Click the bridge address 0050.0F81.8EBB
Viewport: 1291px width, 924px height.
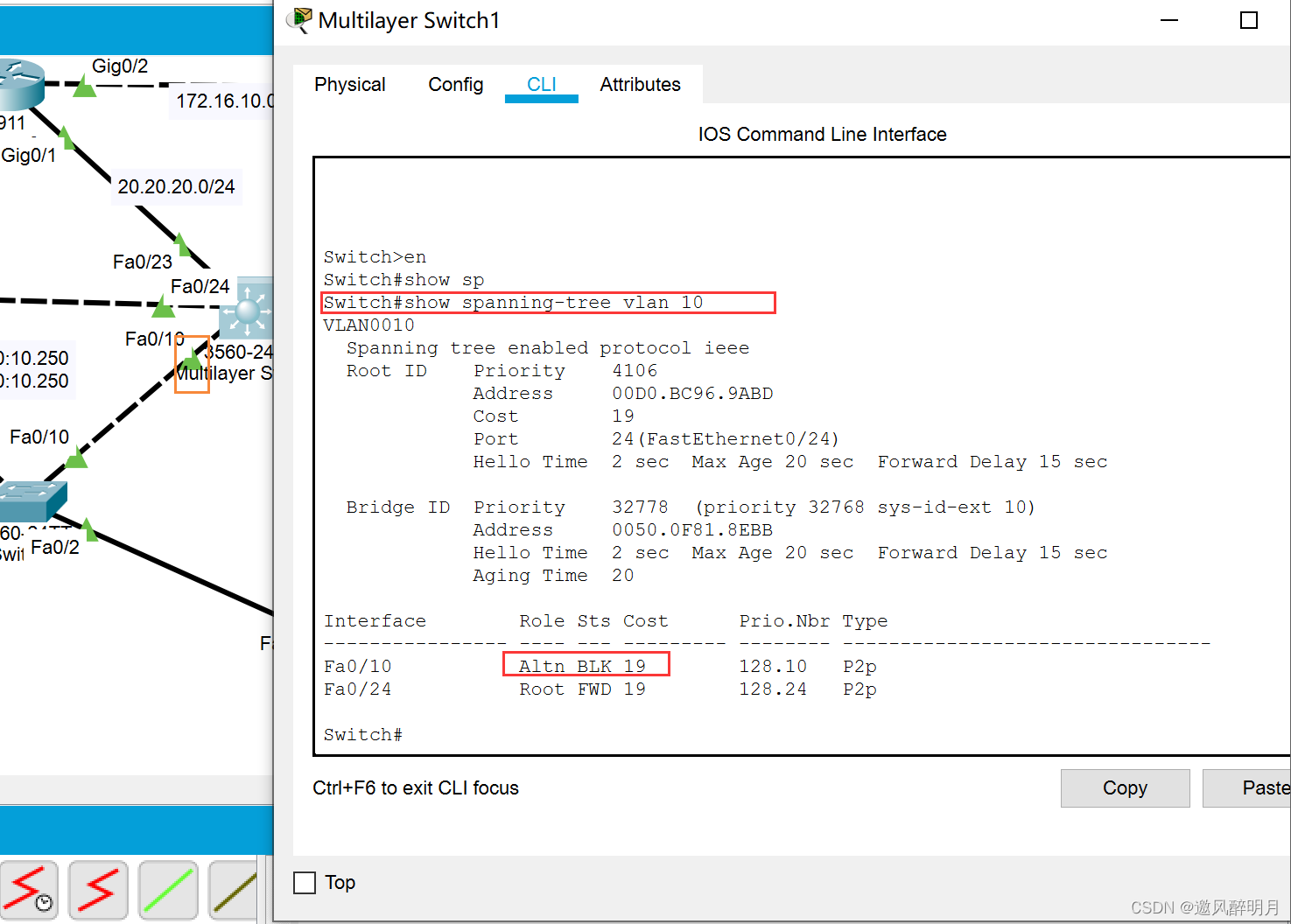692,530
